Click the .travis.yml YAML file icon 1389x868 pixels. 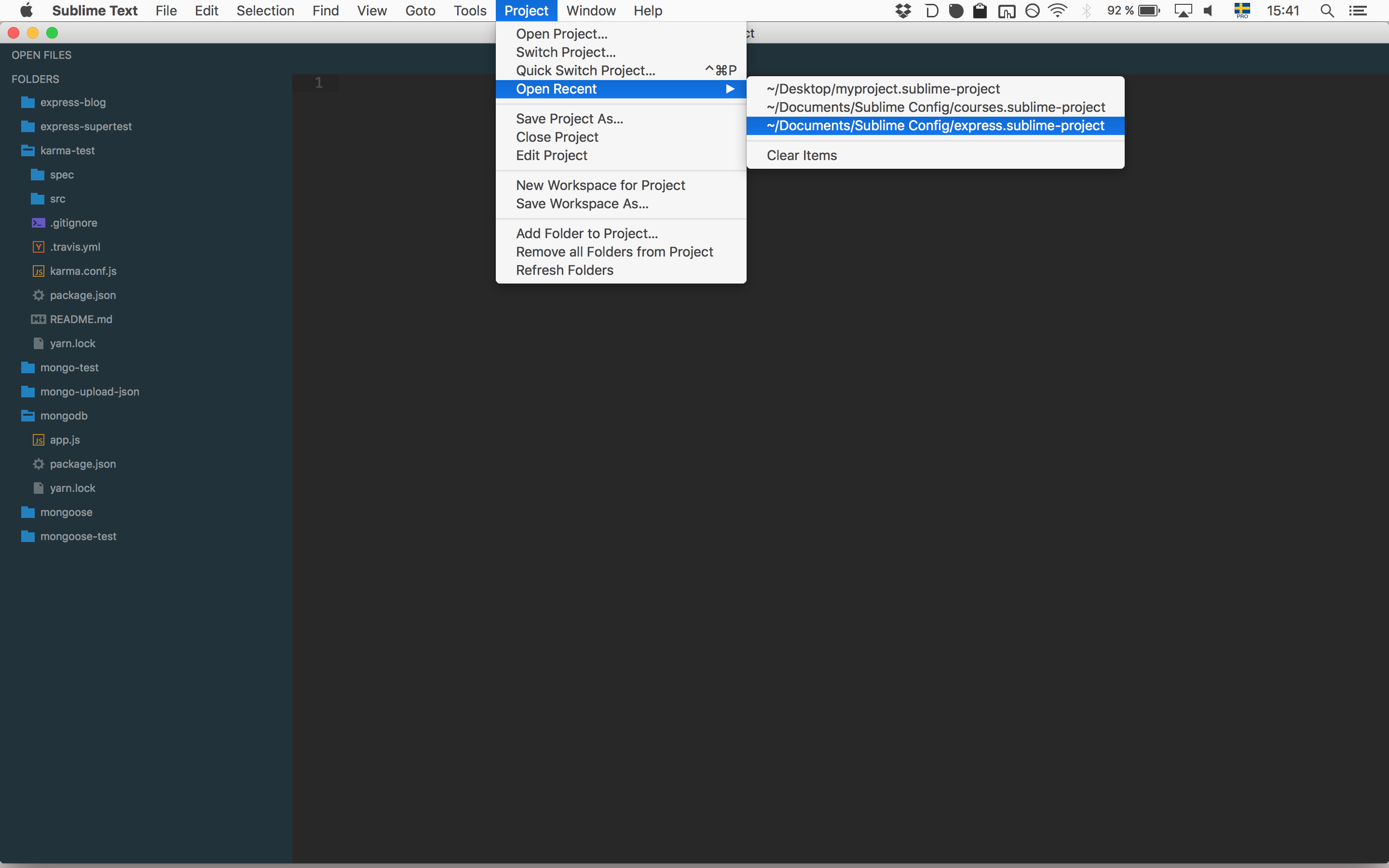click(38, 247)
